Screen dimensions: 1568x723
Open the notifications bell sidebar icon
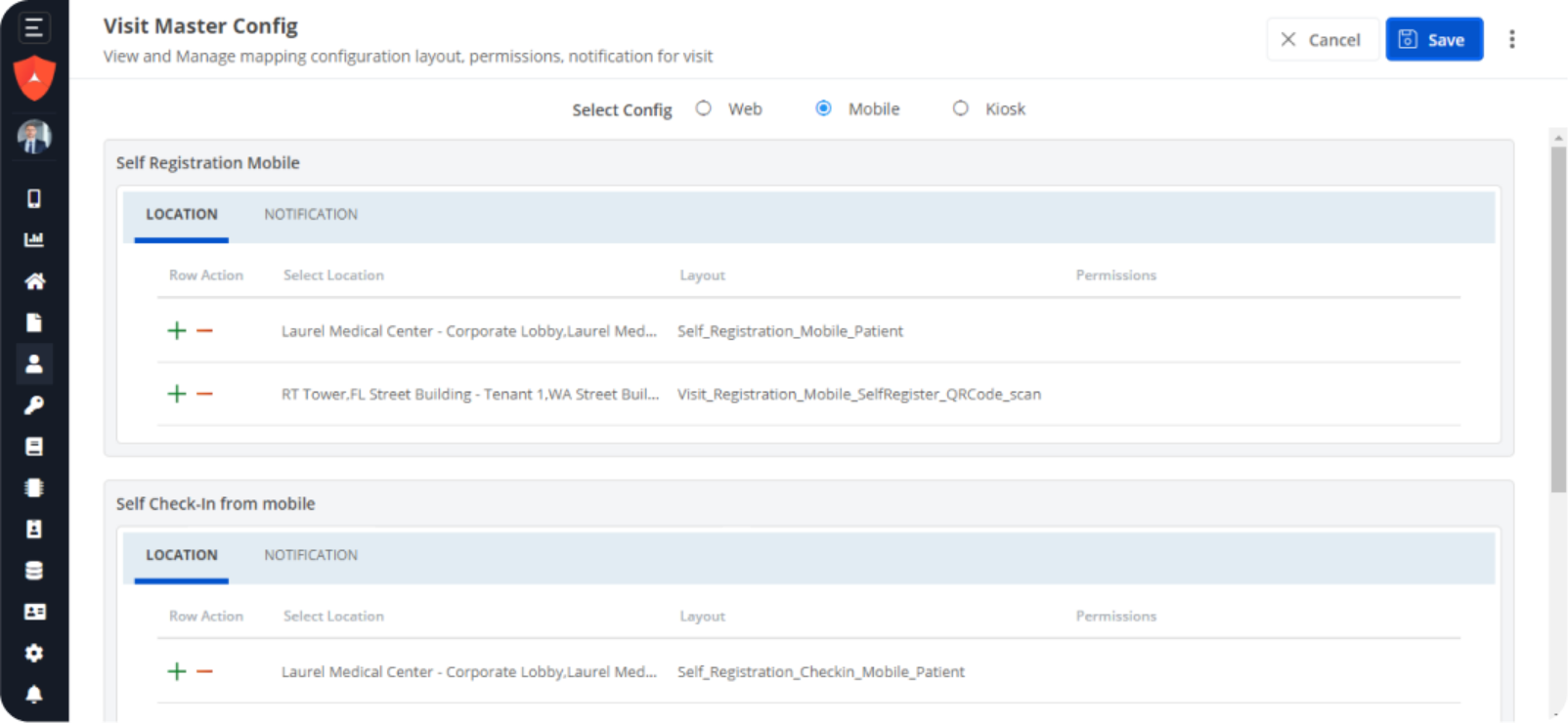tap(34, 695)
